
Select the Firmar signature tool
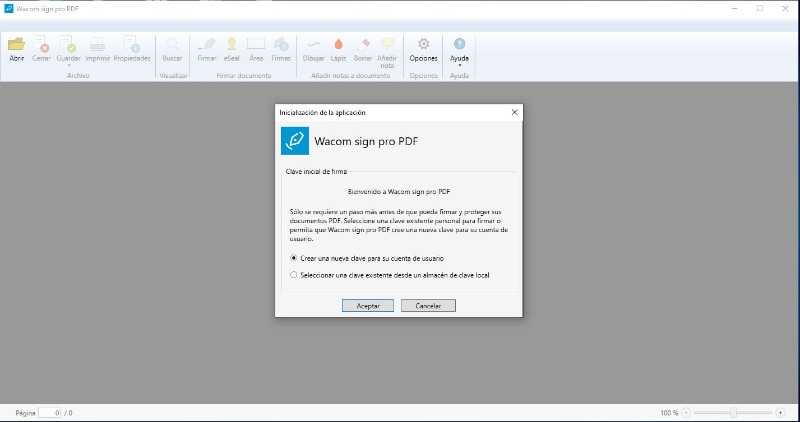(207, 45)
